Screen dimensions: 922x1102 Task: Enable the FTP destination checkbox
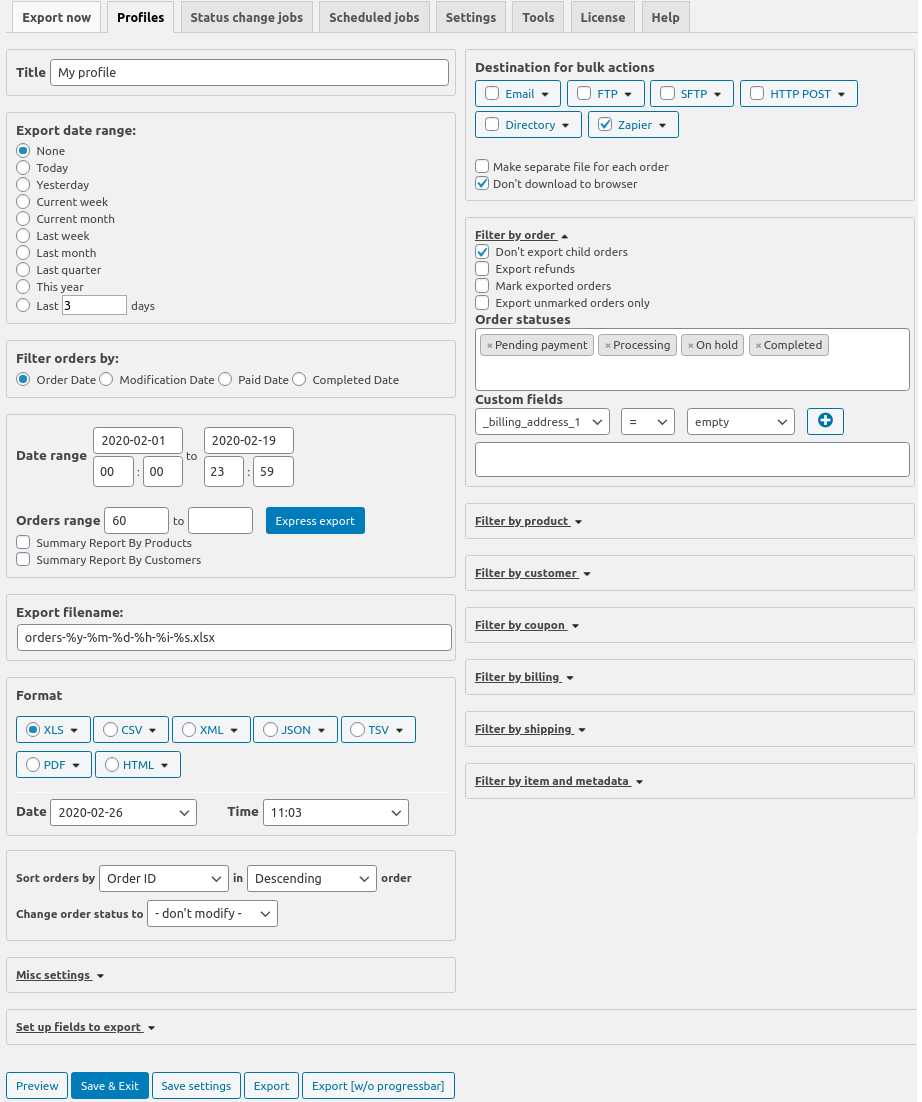[584, 93]
